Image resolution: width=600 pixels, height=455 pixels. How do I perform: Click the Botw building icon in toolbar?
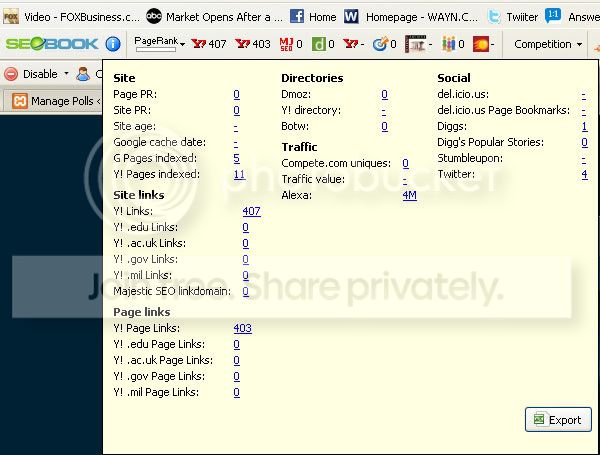click(415, 44)
